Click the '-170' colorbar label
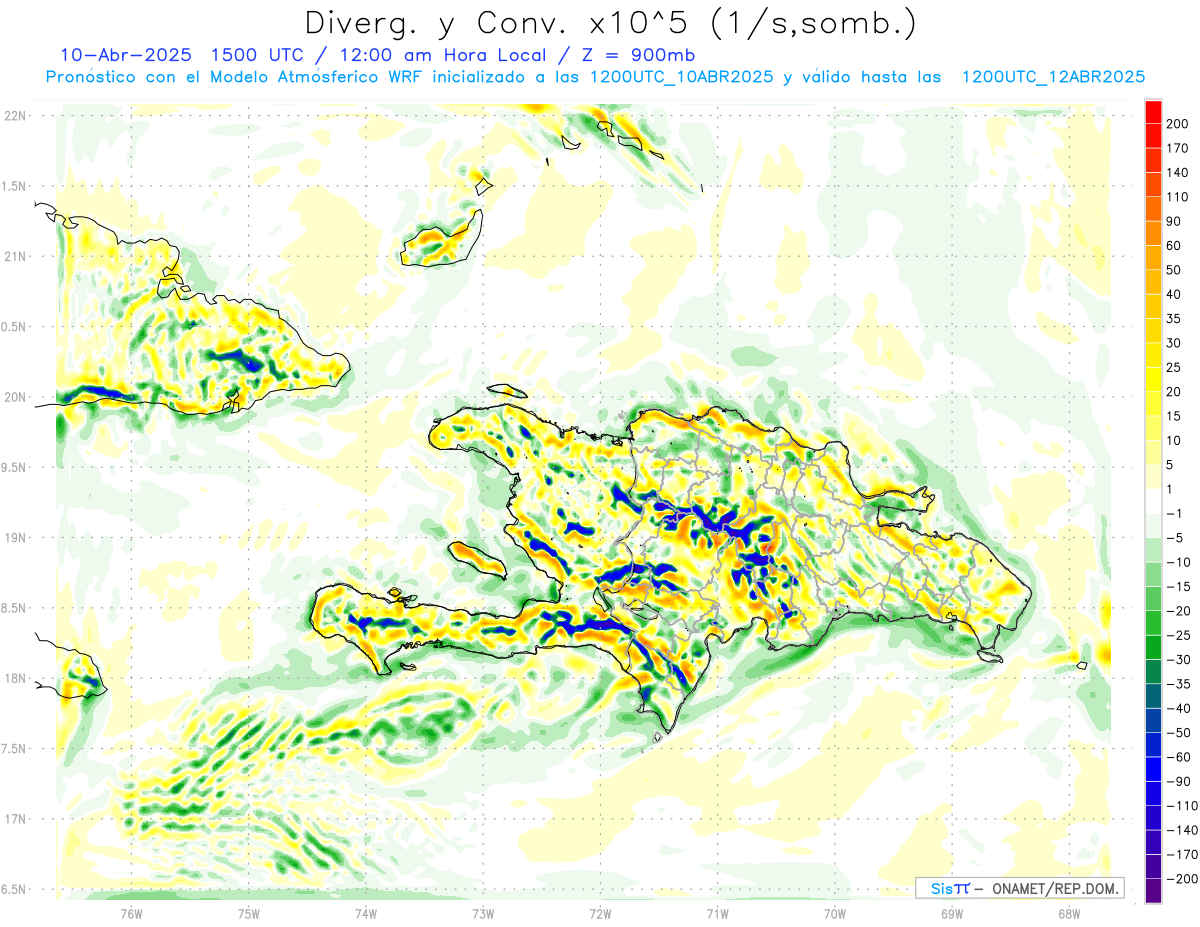 [x=1181, y=854]
